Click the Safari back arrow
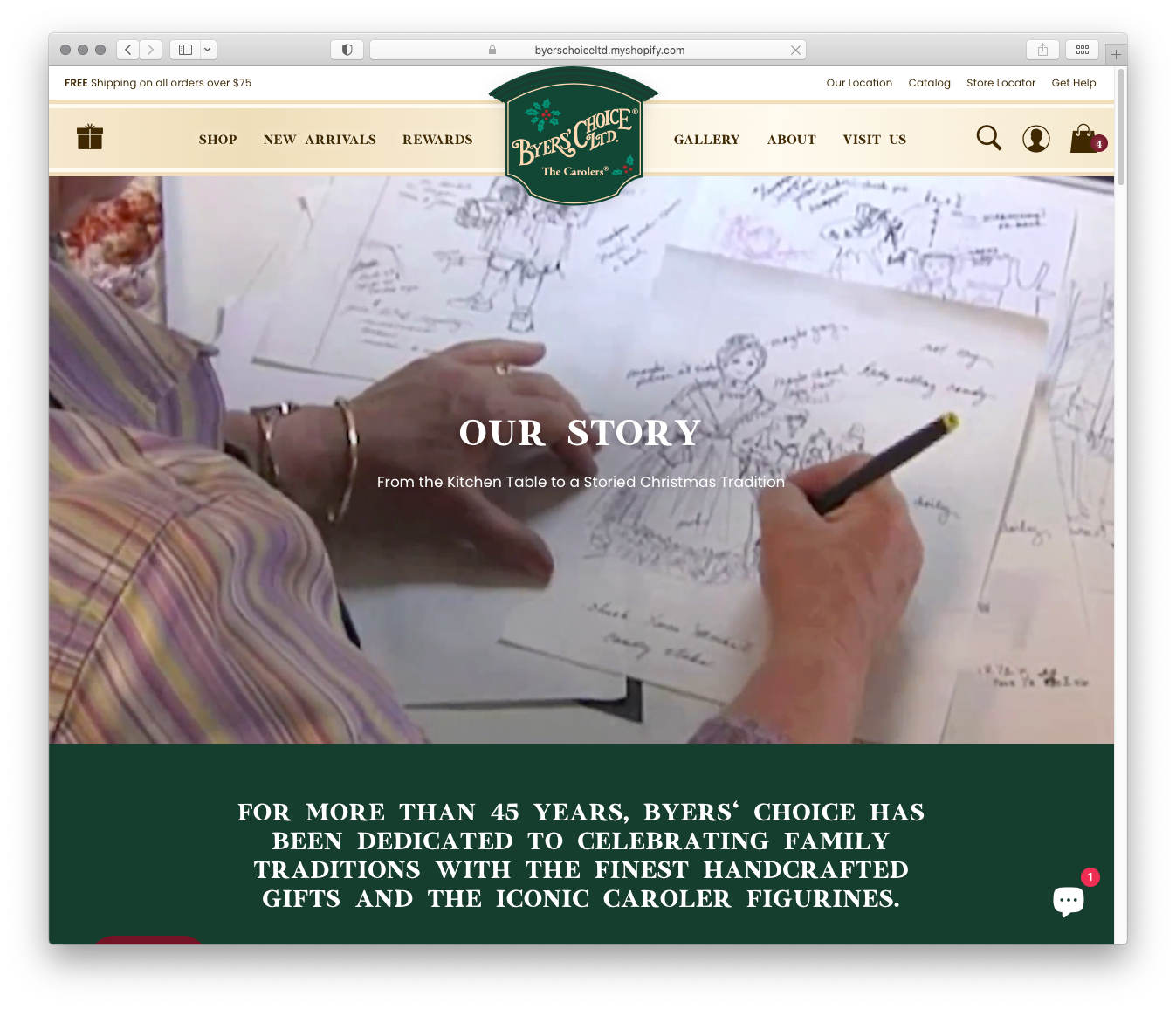 pos(128,50)
